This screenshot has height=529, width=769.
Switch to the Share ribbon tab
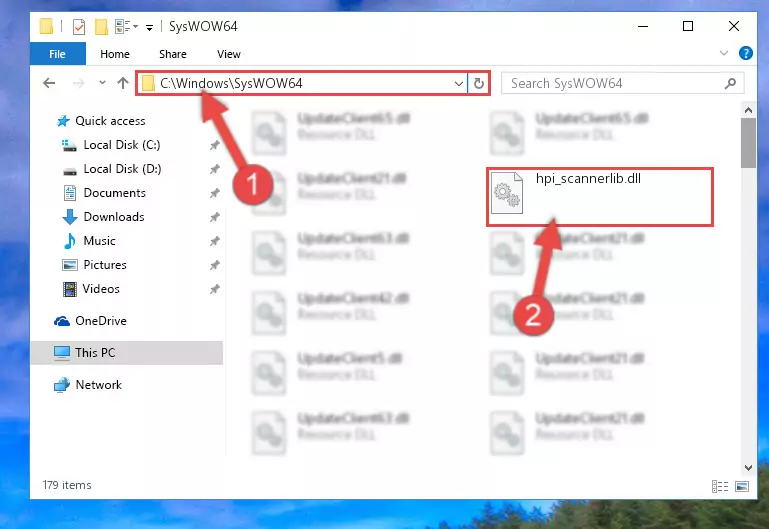pos(173,54)
